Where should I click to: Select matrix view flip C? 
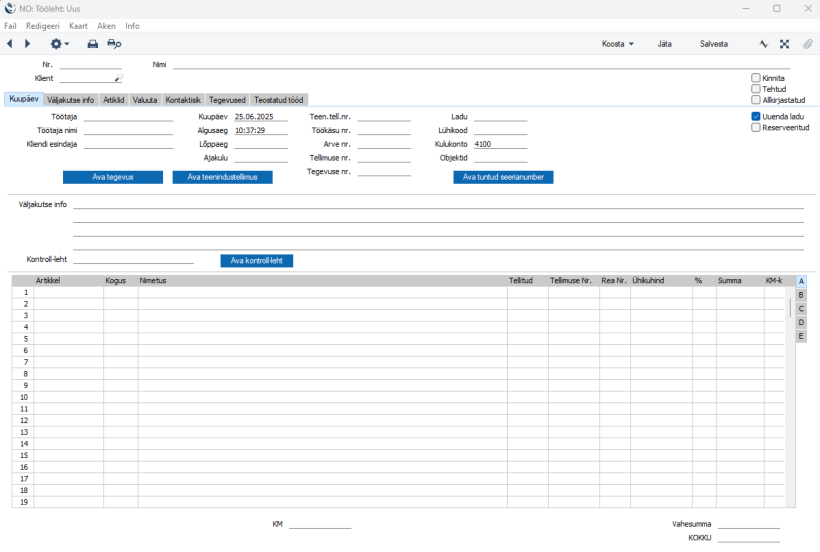click(801, 308)
